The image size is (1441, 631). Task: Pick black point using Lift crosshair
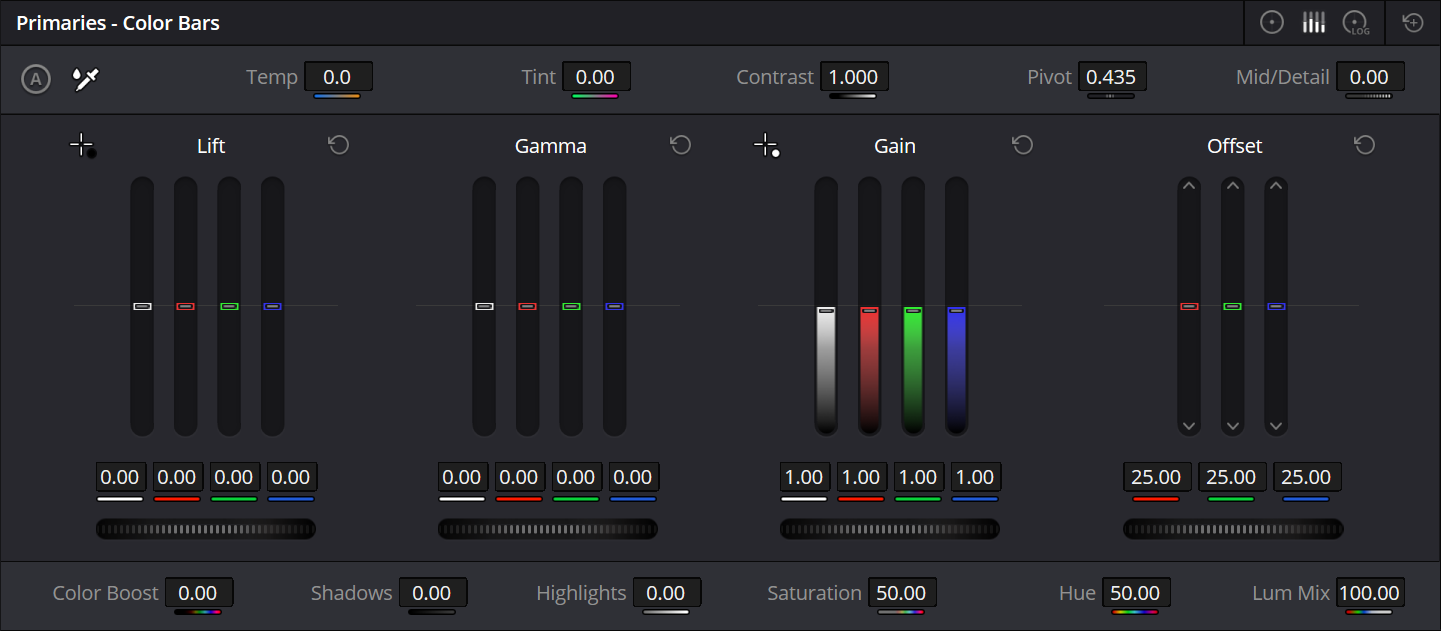(x=82, y=146)
